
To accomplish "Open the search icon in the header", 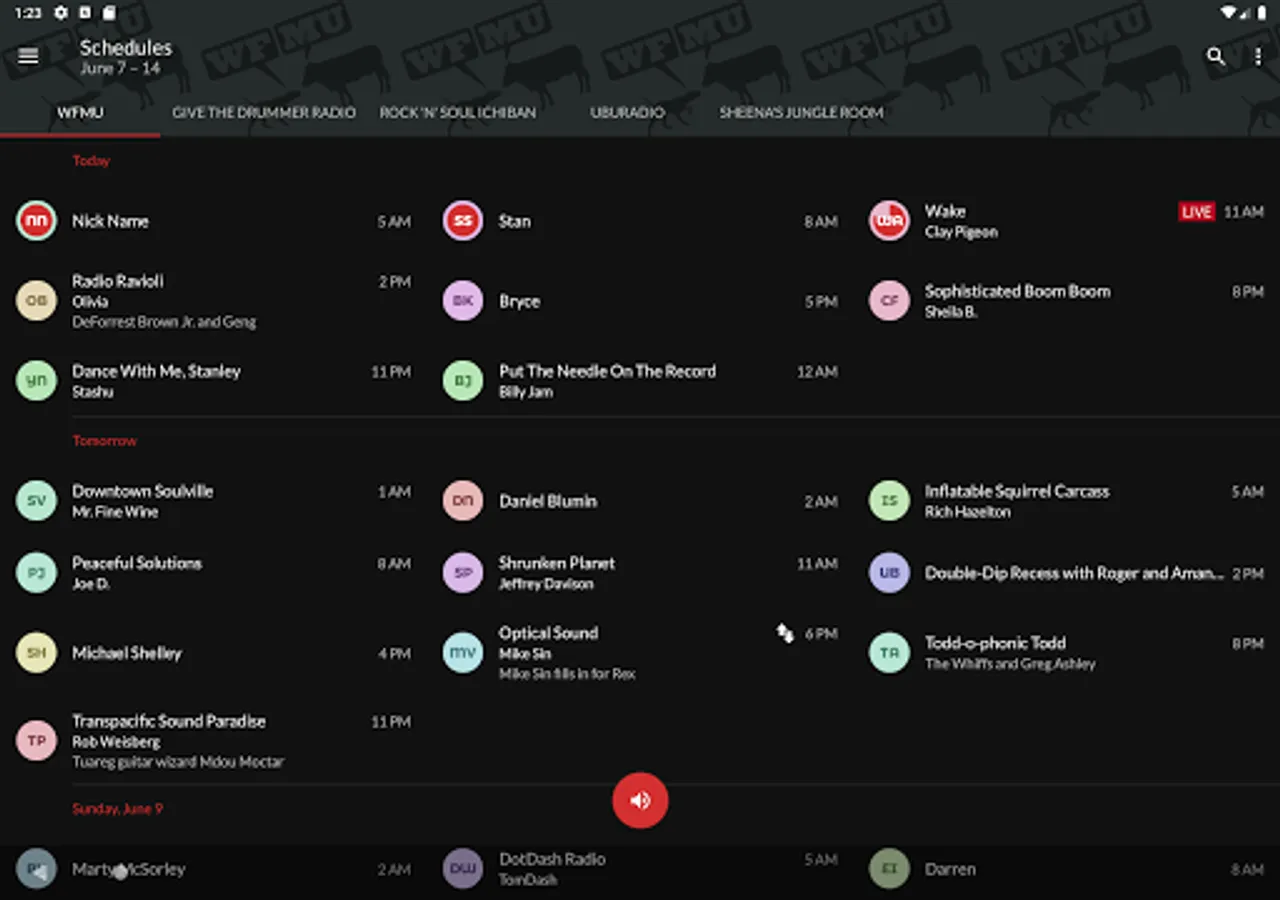I will pyautogui.click(x=1216, y=57).
